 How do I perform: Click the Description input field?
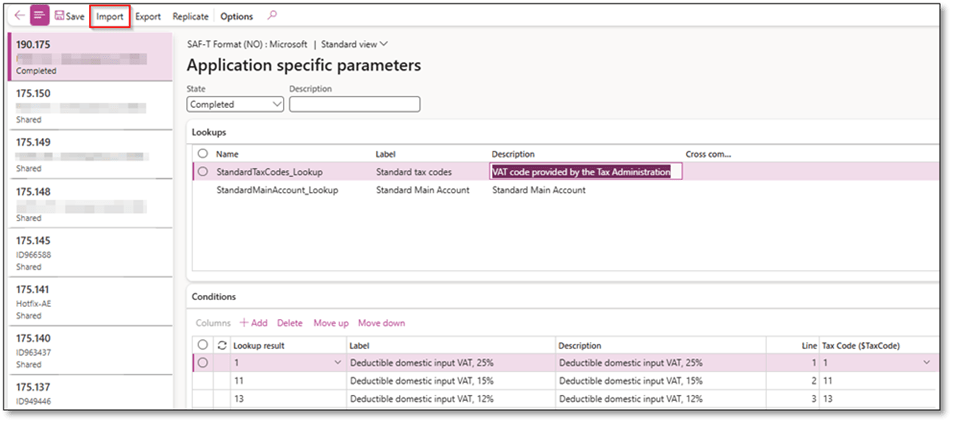coord(354,104)
